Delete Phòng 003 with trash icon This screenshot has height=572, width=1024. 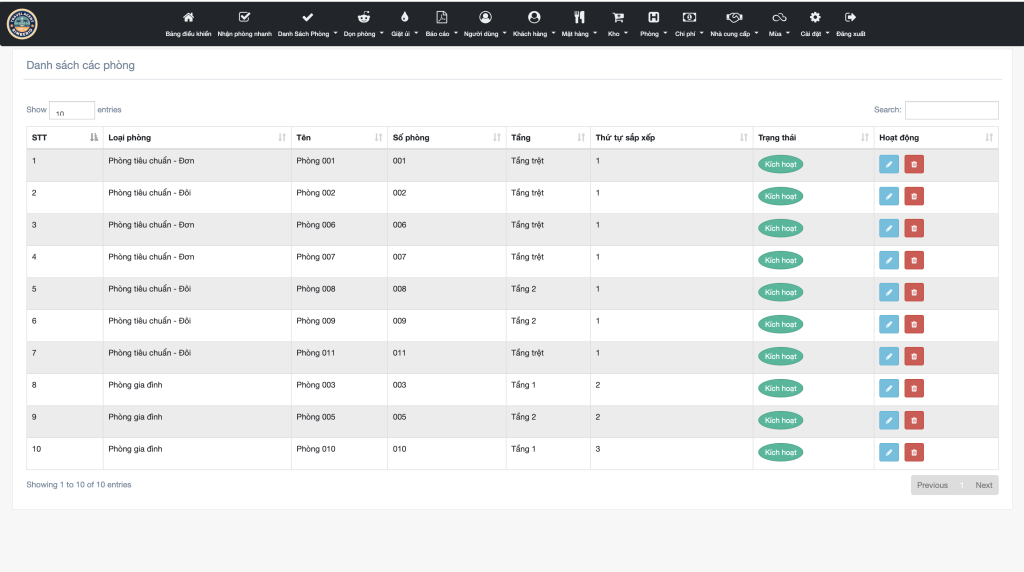(914, 389)
